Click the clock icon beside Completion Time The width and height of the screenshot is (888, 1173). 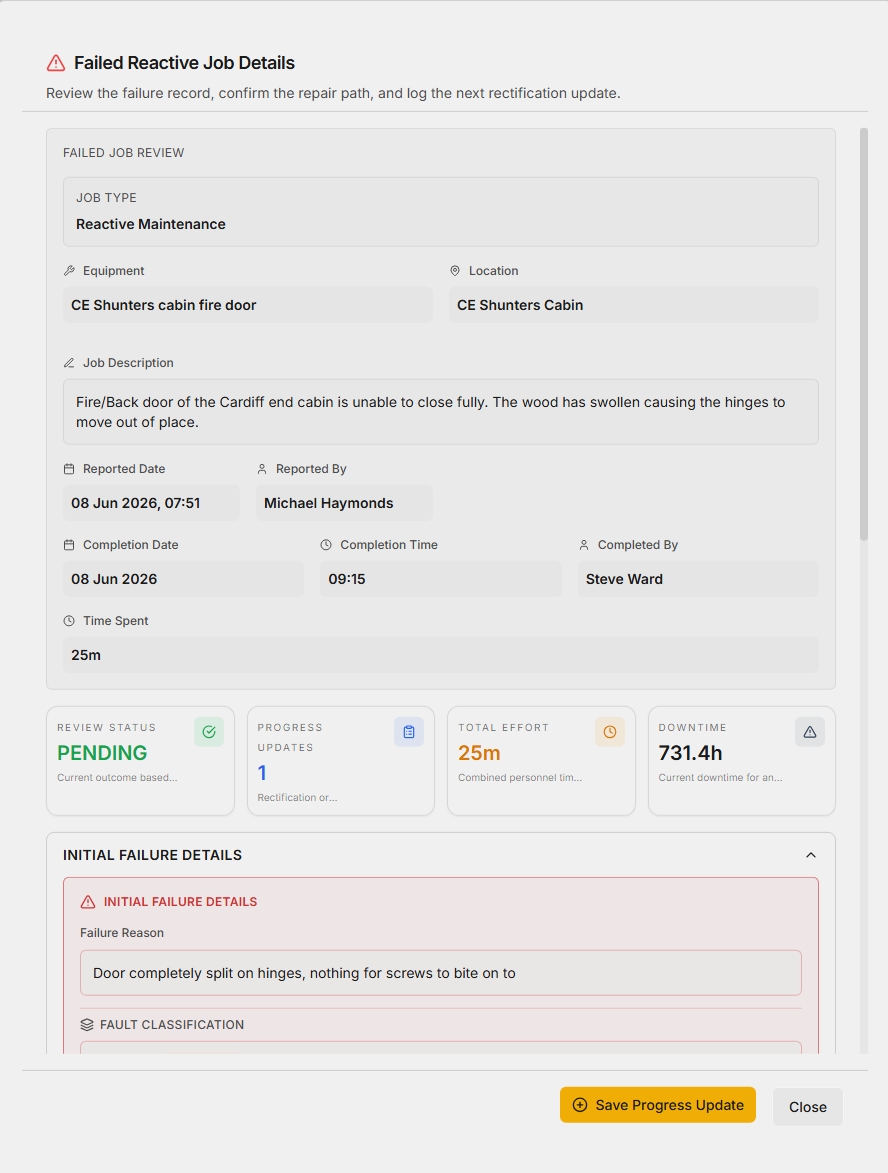point(326,545)
